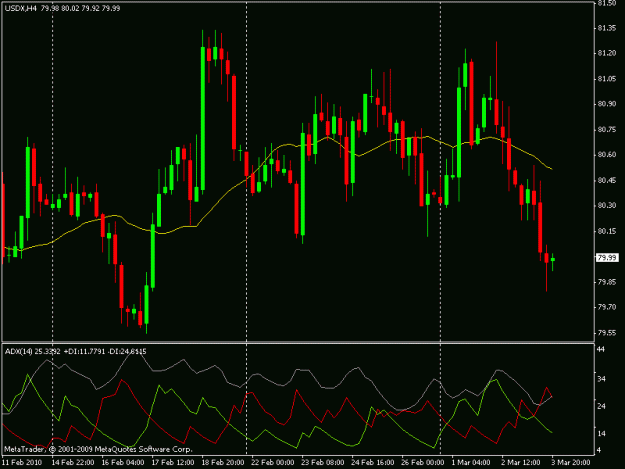Click the 81.05 price scale value
The height and width of the screenshot is (469, 625).
point(607,79)
